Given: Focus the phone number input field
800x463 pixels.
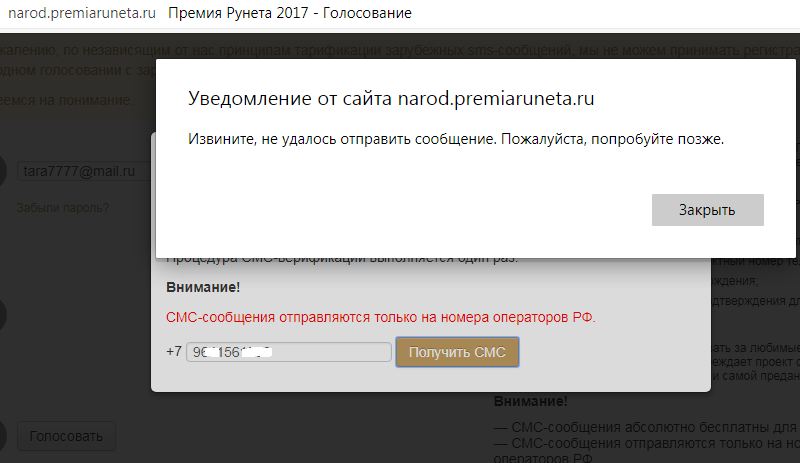Looking at the screenshot, I should (x=289, y=352).
